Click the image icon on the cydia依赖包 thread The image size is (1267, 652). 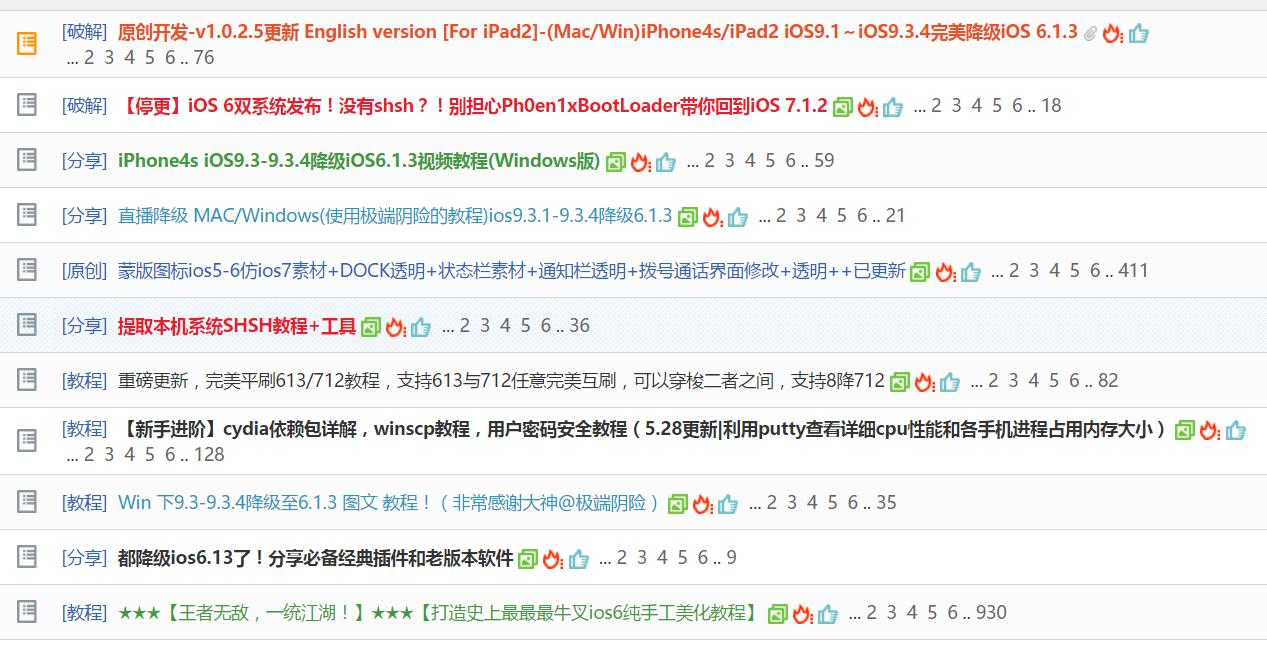(x=1185, y=428)
